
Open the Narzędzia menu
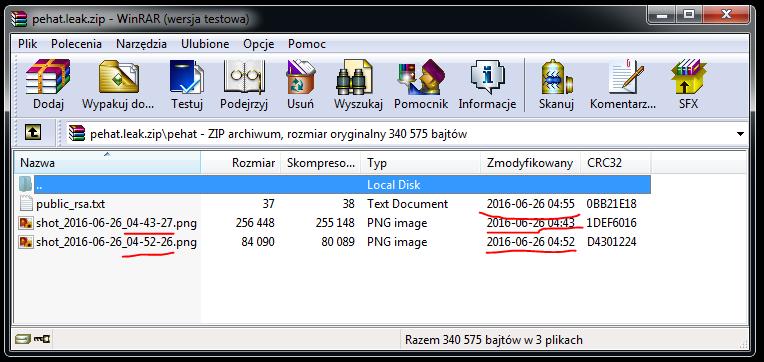click(x=141, y=44)
